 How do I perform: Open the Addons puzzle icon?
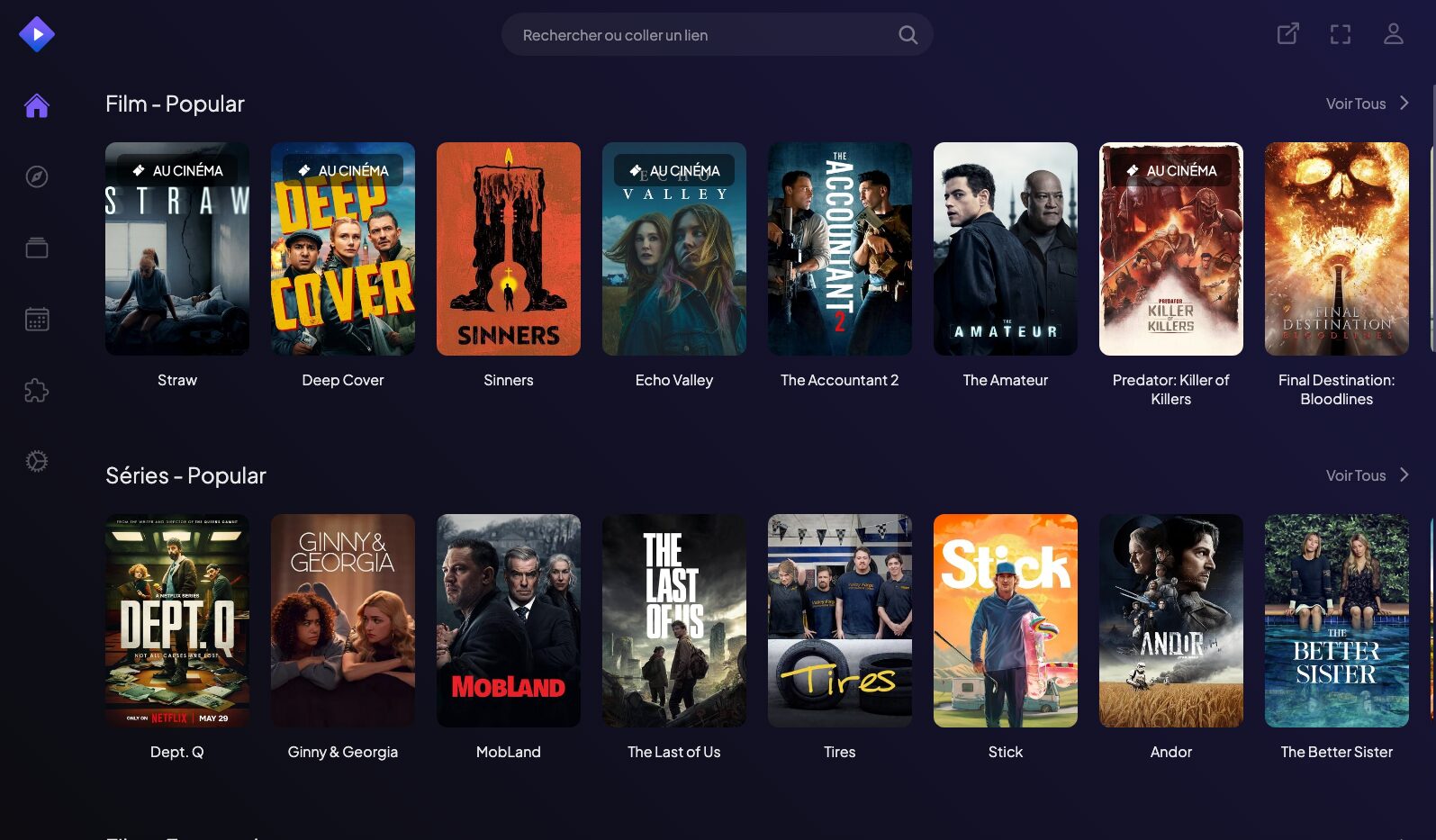(x=37, y=390)
